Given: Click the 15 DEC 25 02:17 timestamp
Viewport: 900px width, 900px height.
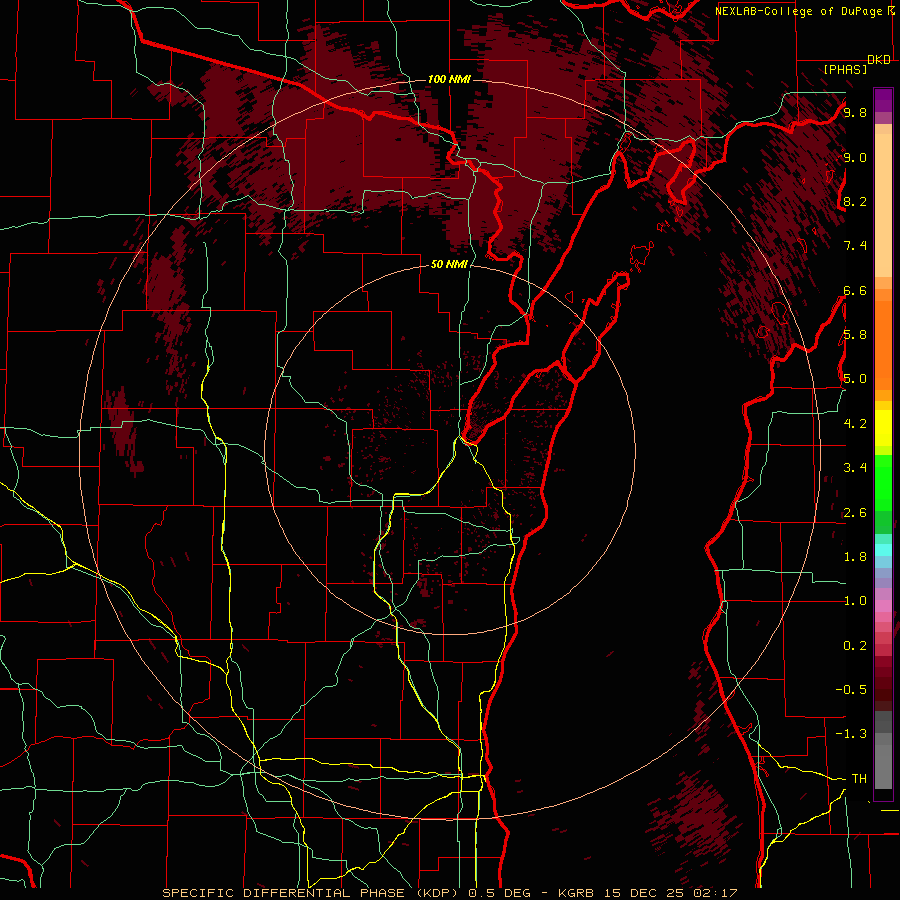Looking at the screenshot, I should pos(670,893).
